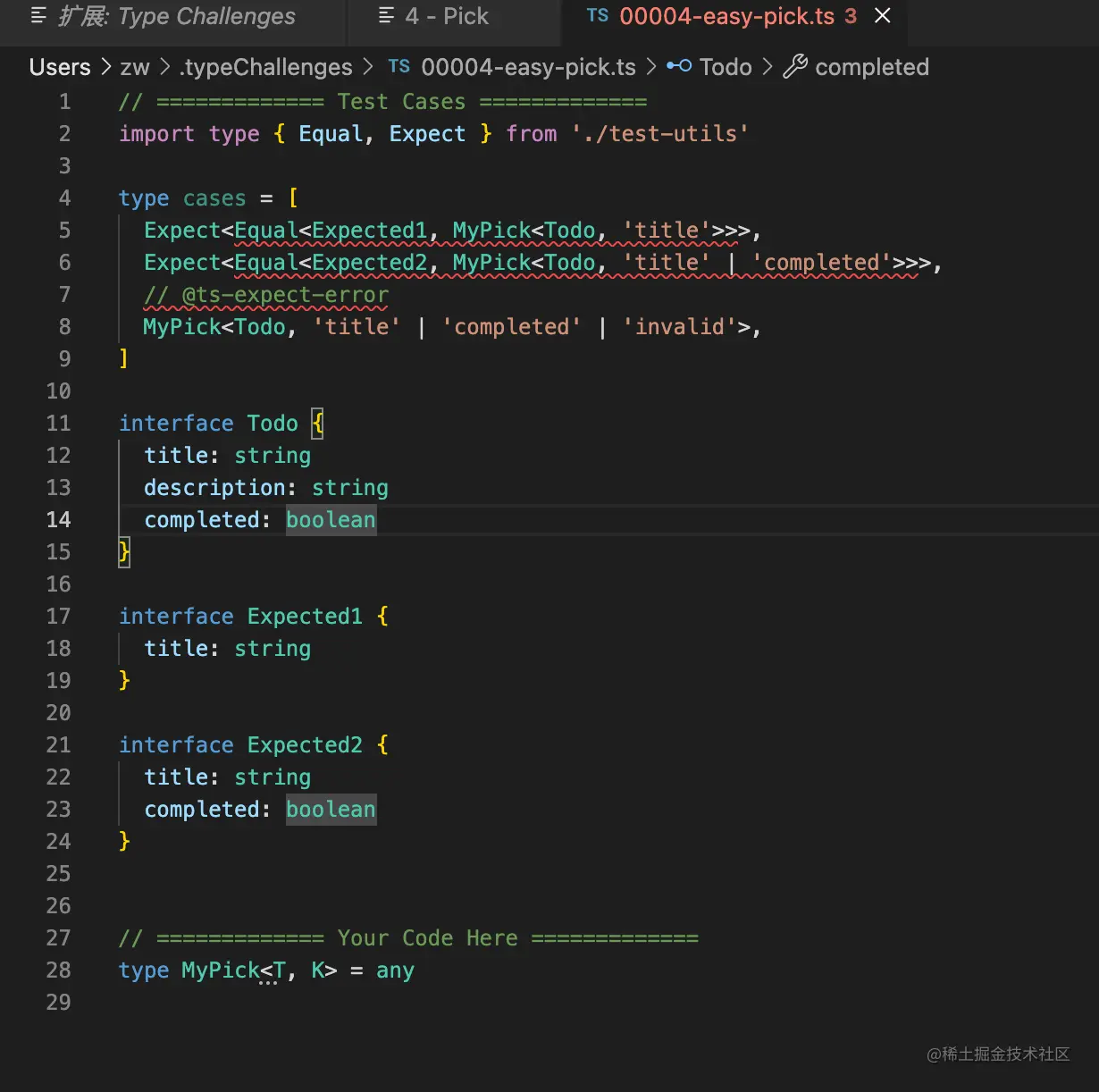Click line number 28 in the gutter
The height and width of the screenshot is (1092, 1099).
tap(58, 970)
